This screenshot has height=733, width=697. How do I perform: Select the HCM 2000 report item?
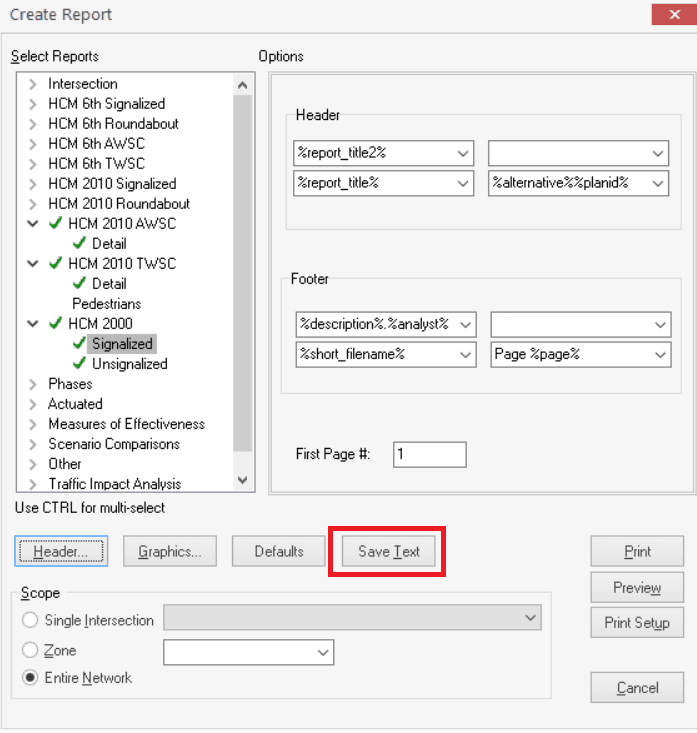click(101, 323)
